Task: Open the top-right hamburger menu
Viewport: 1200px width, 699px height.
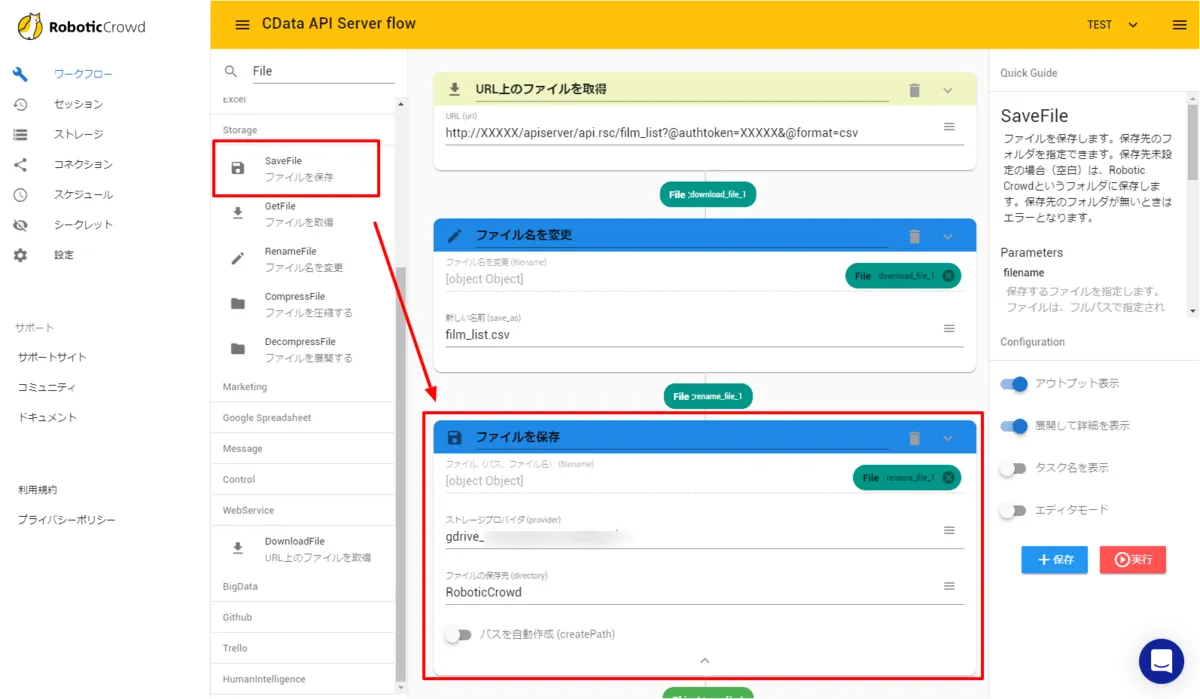Action: pos(1179,25)
